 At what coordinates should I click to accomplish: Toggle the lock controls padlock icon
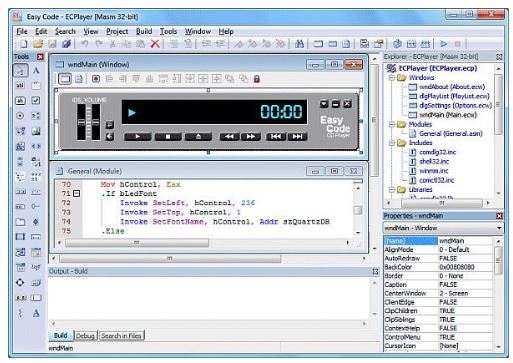tap(257, 79)
